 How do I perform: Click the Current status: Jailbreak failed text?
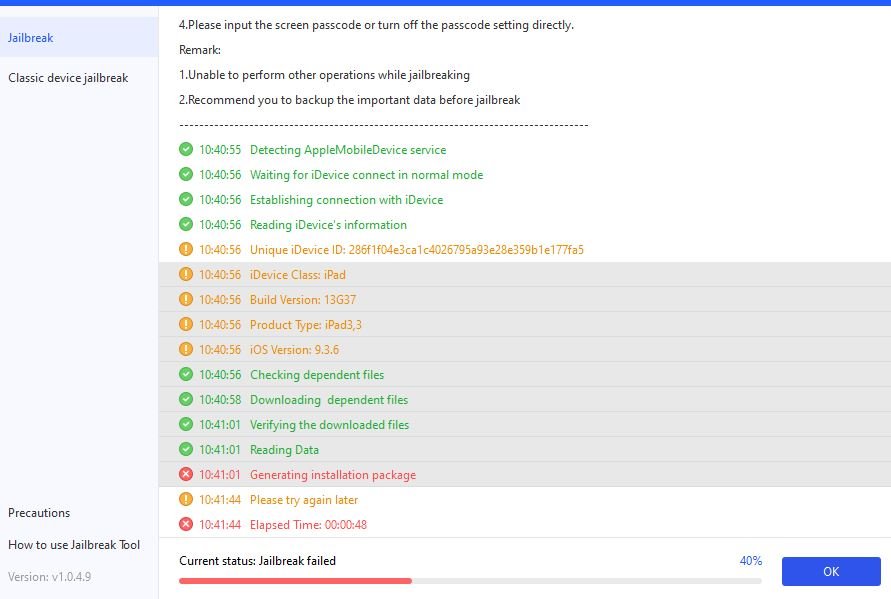click(257, 561)
